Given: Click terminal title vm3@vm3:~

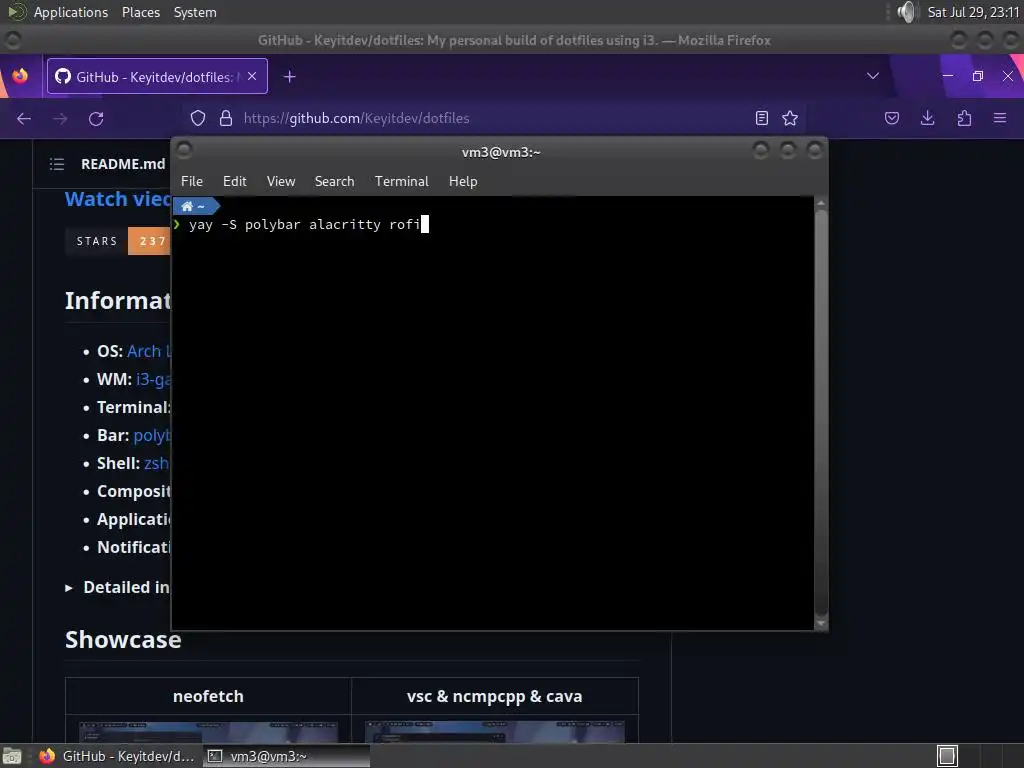Looking at the screenshot, I should [x=501, y=152].
